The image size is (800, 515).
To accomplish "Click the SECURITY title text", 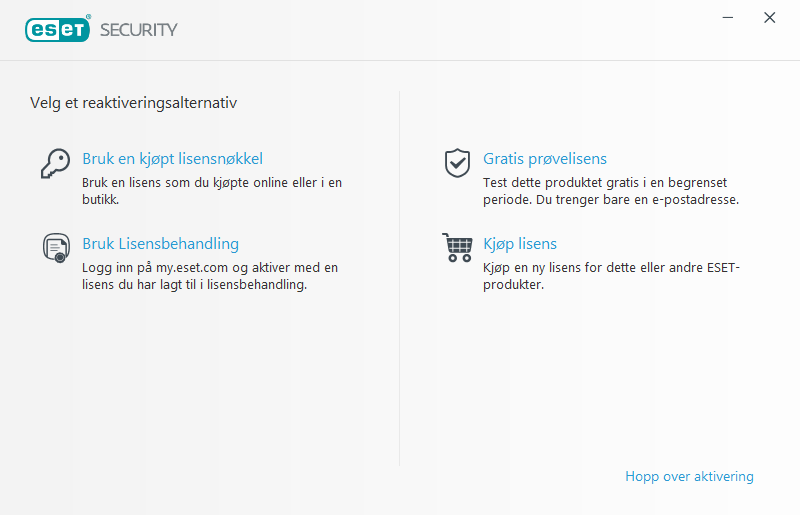I will tap(139, 30).
